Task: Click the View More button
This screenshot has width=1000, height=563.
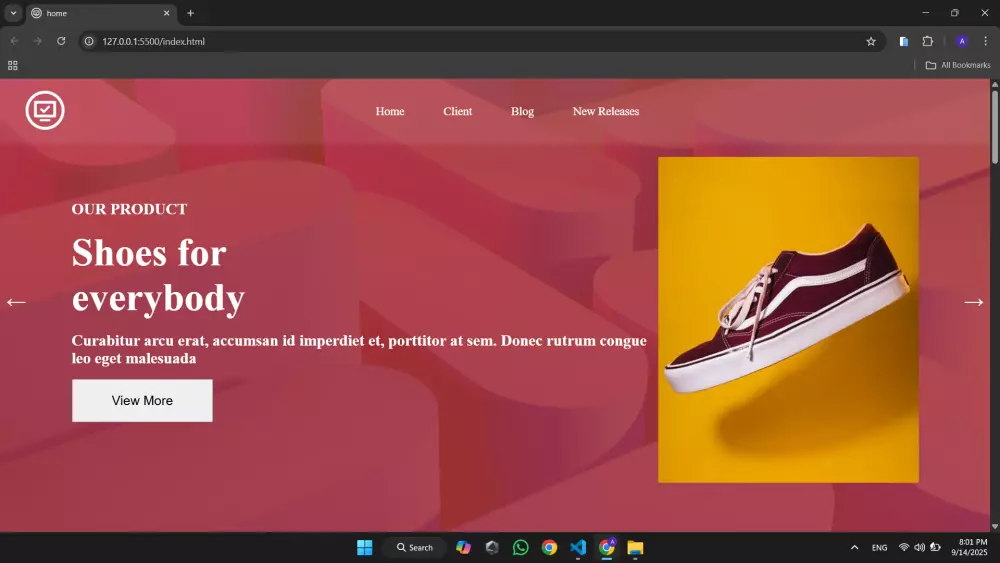Action: coord(142,400)
